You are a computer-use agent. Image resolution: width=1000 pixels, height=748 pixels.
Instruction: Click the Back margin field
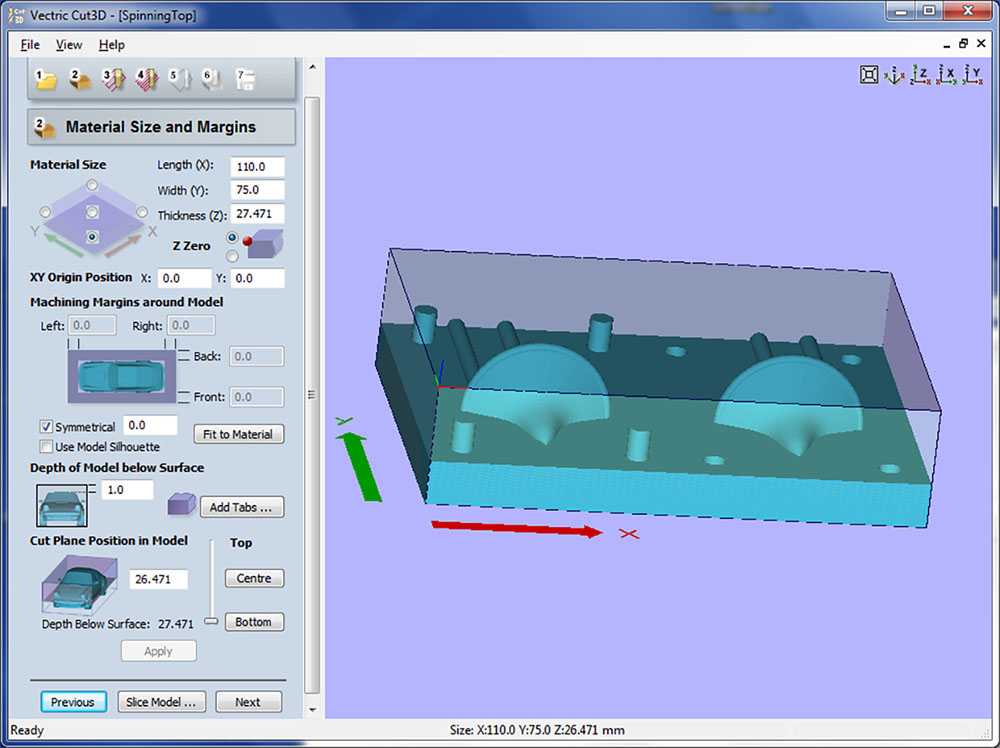point(256,356)
